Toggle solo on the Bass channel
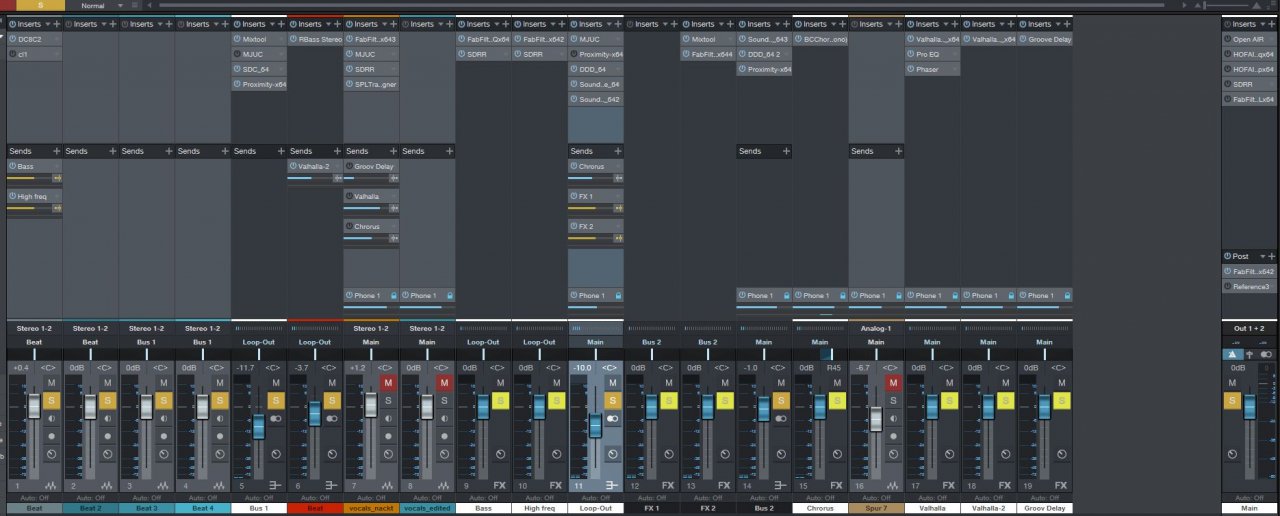Image resolution: width=1280 pixels, height=516 pixels. [x=500, y=400]
